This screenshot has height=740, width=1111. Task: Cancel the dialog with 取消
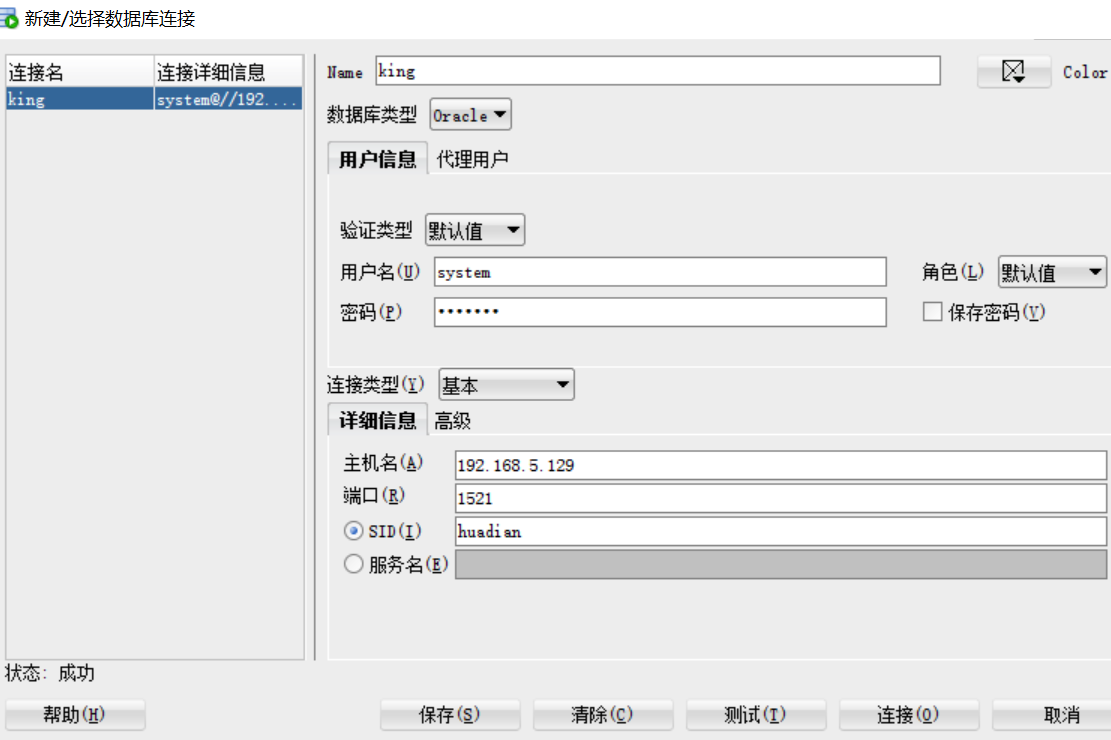coord(1058,714)
